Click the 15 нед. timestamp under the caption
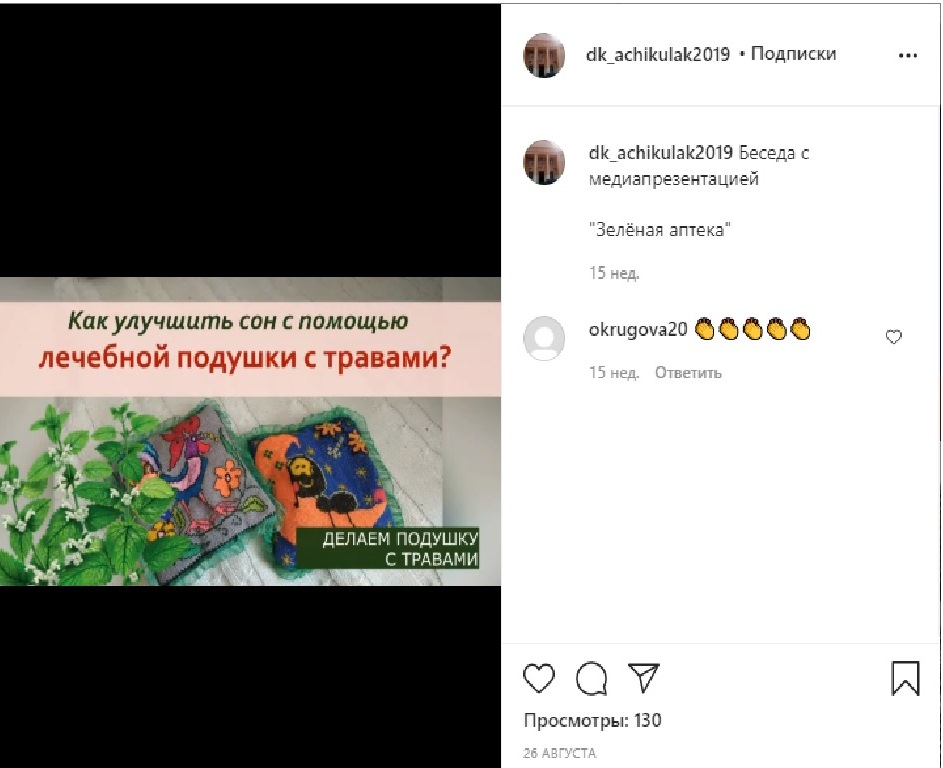 click(x=614, y=273)
